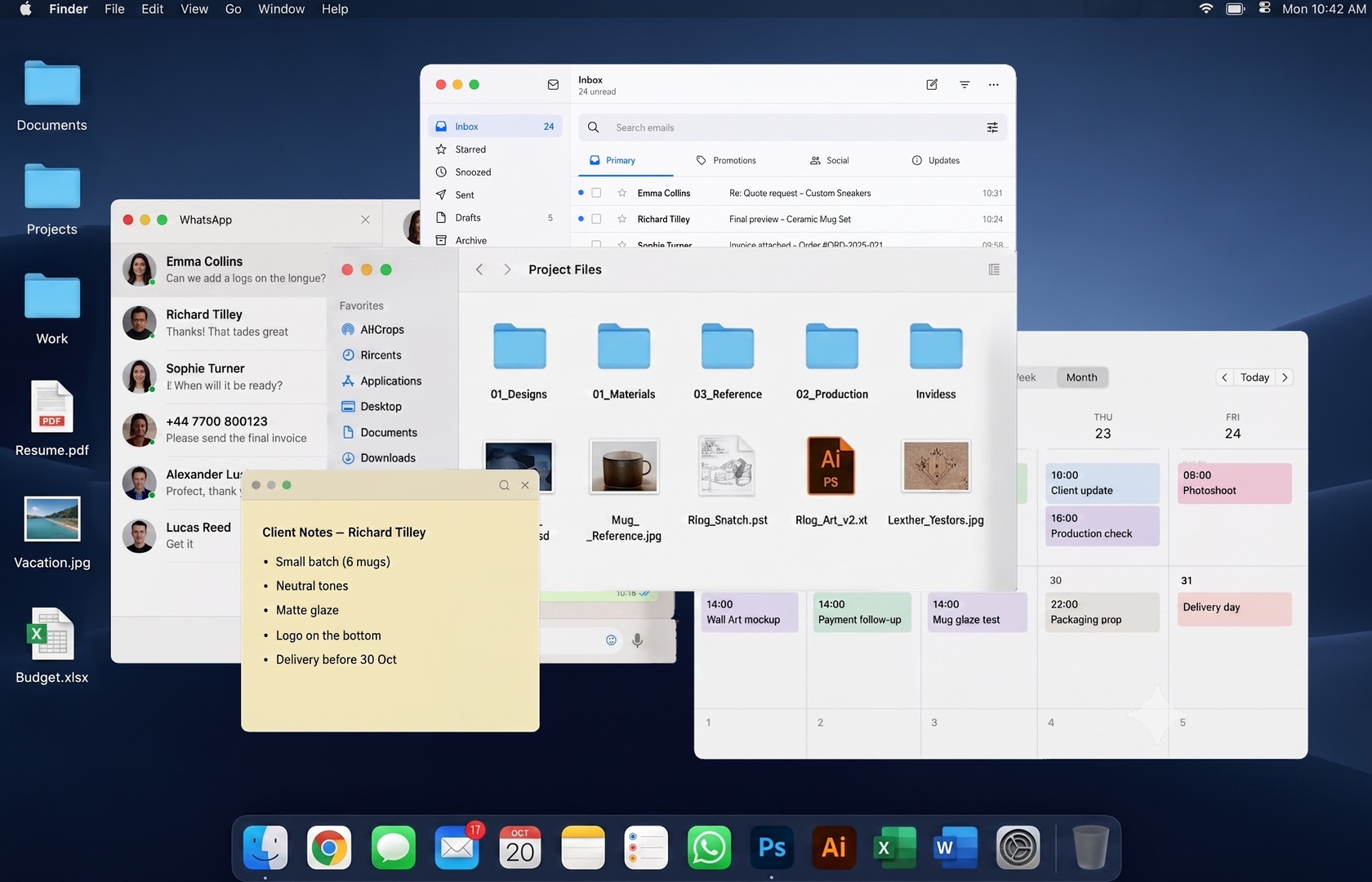Screen dimensions: 1372x882
Task: Click the emoji icon in WhatsApp message bar
Action: pos(611,640)
